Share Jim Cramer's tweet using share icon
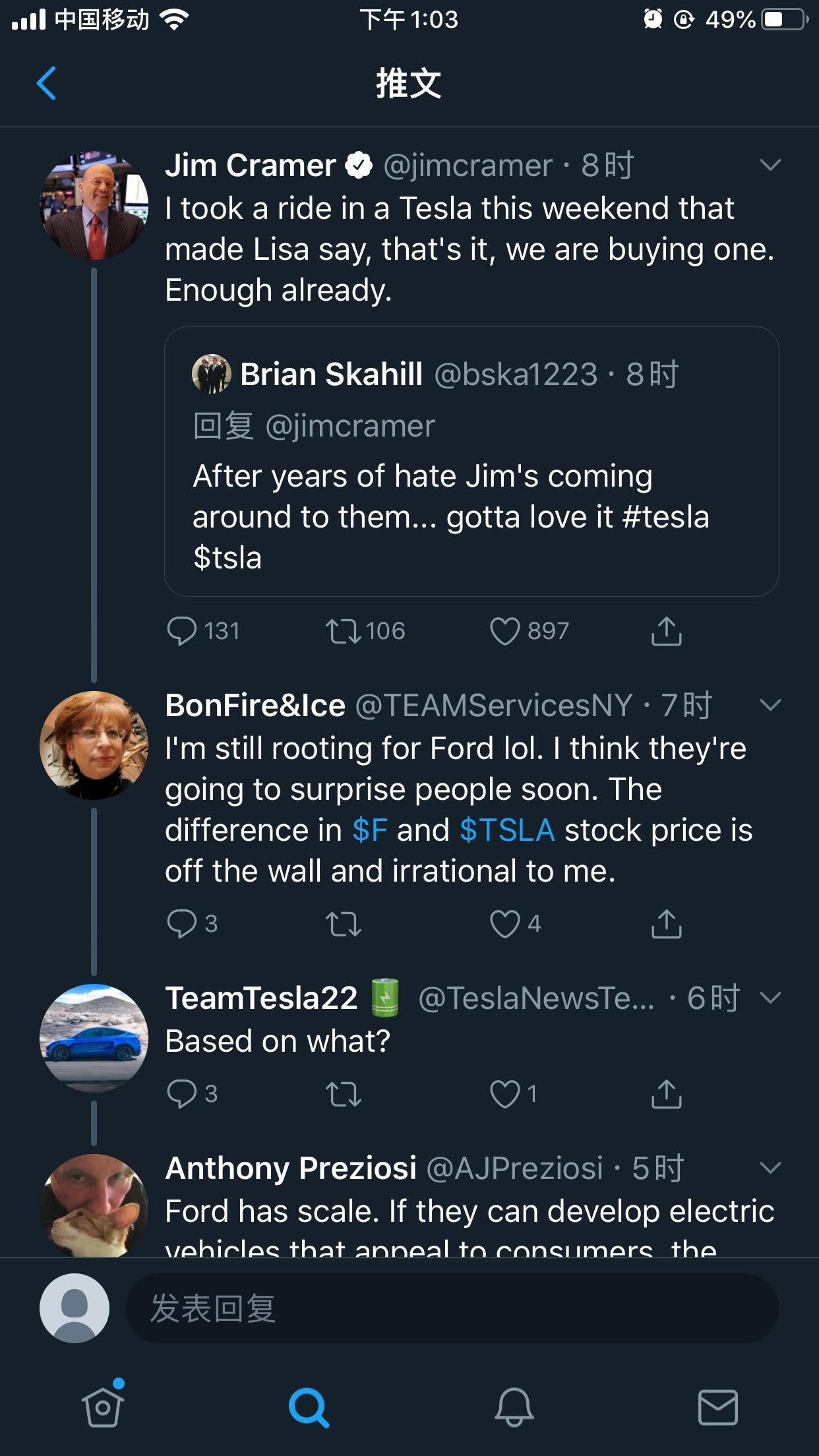 tap(666, 631)
